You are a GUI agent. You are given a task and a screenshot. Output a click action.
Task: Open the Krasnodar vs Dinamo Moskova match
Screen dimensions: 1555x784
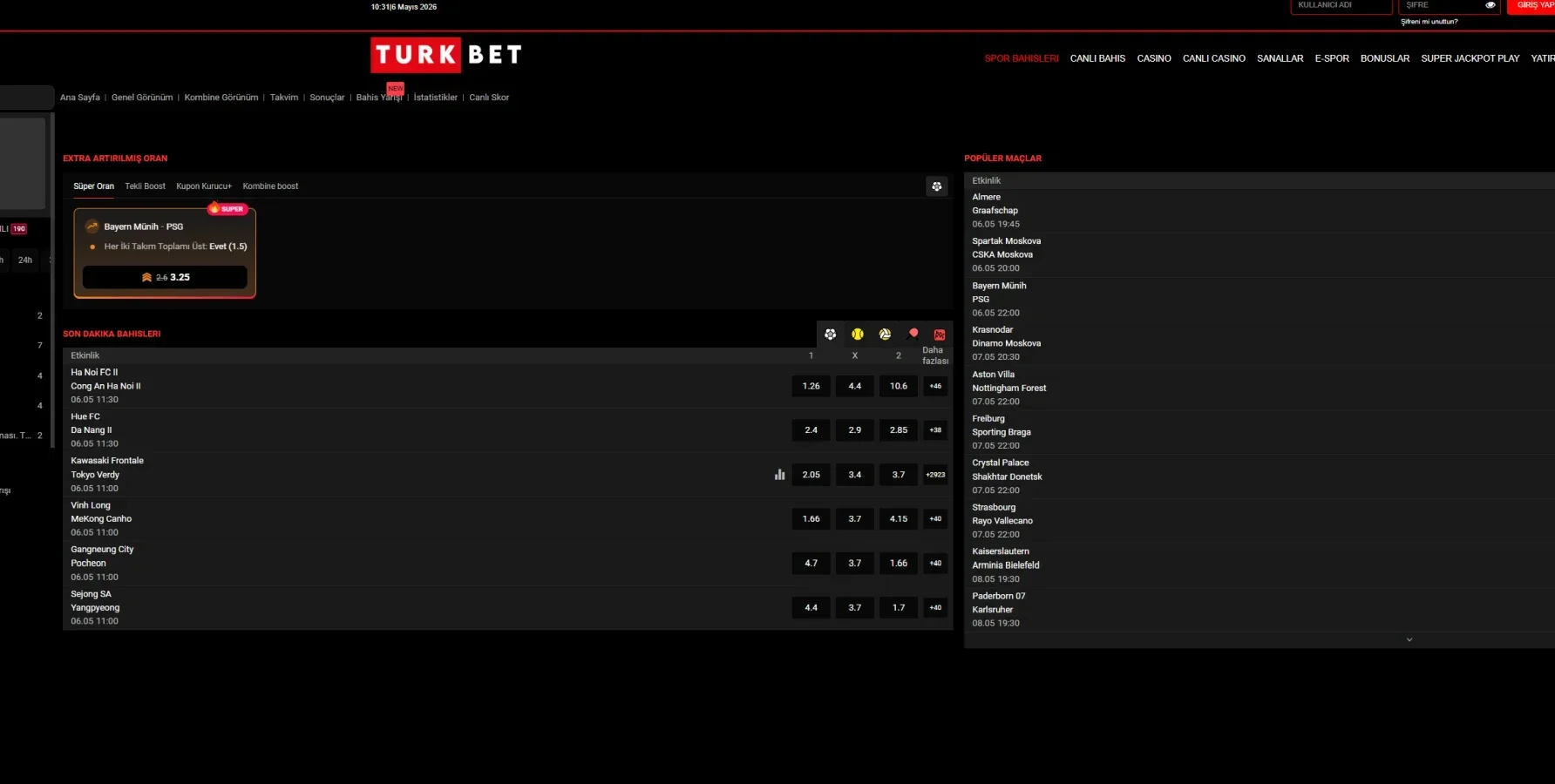[1260, 343]
